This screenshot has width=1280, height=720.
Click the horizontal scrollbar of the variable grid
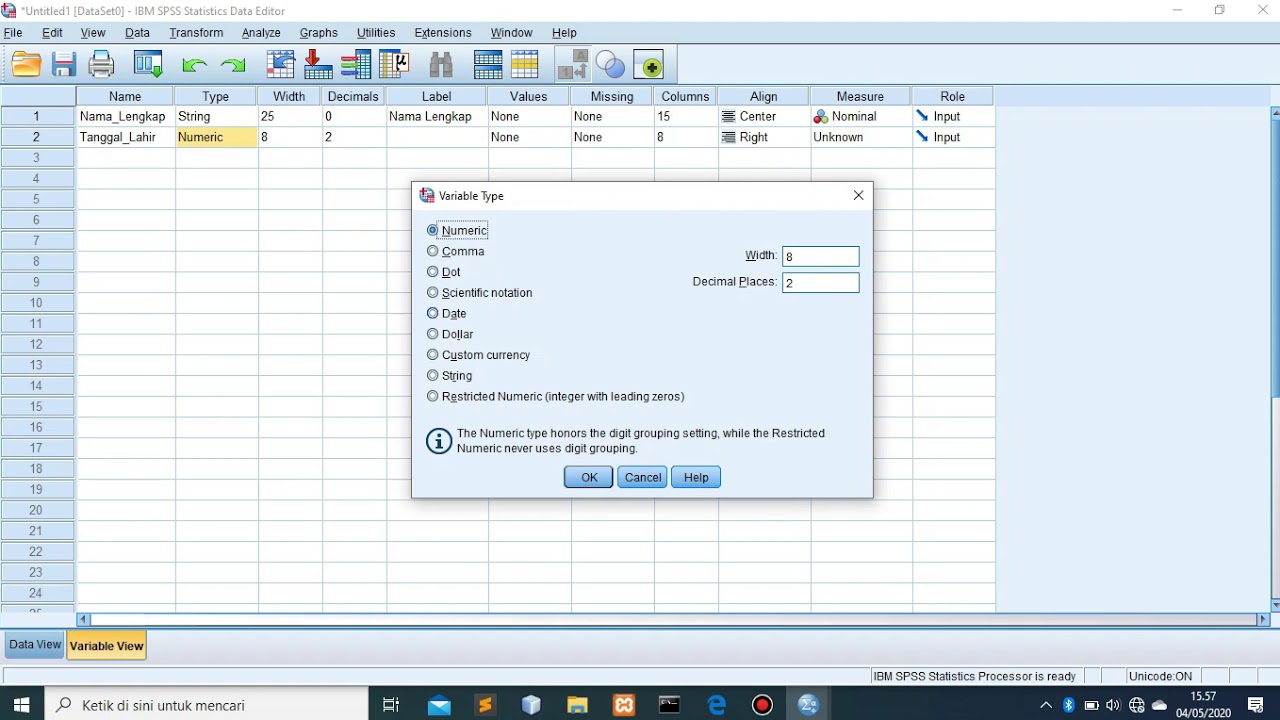pyautogui.click(x=674, y=620)
